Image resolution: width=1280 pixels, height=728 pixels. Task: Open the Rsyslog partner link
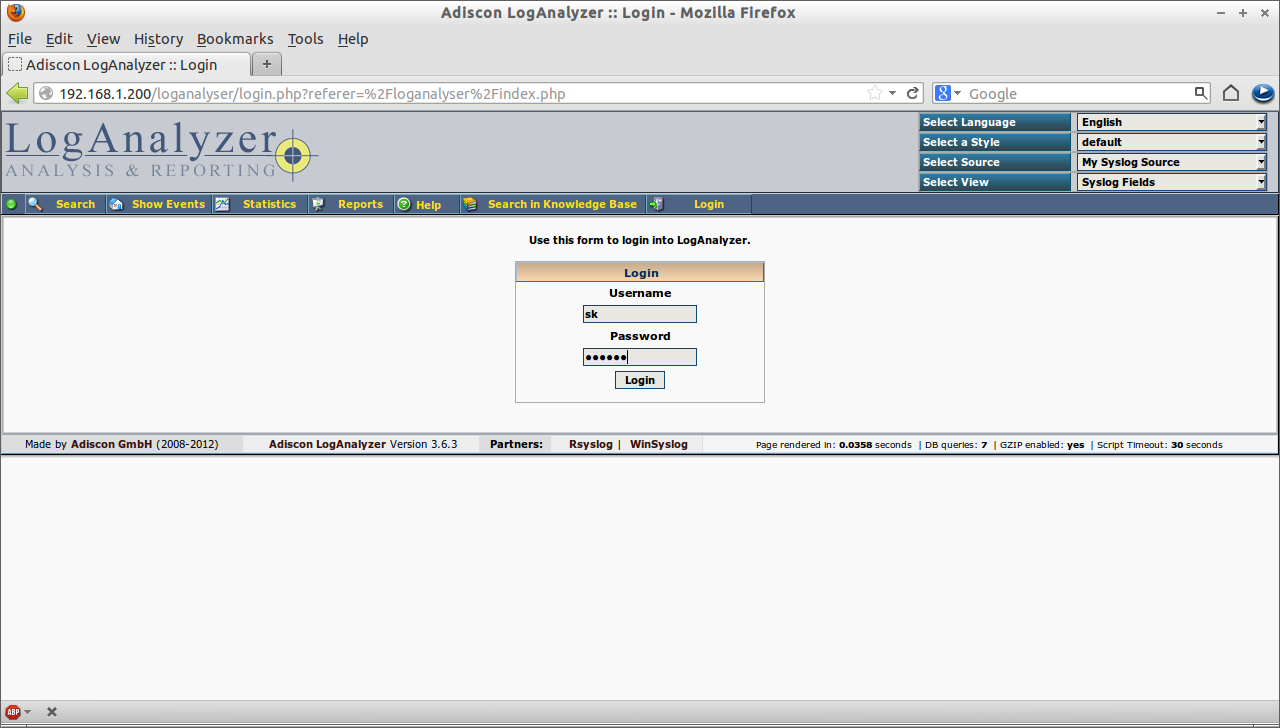591,444
